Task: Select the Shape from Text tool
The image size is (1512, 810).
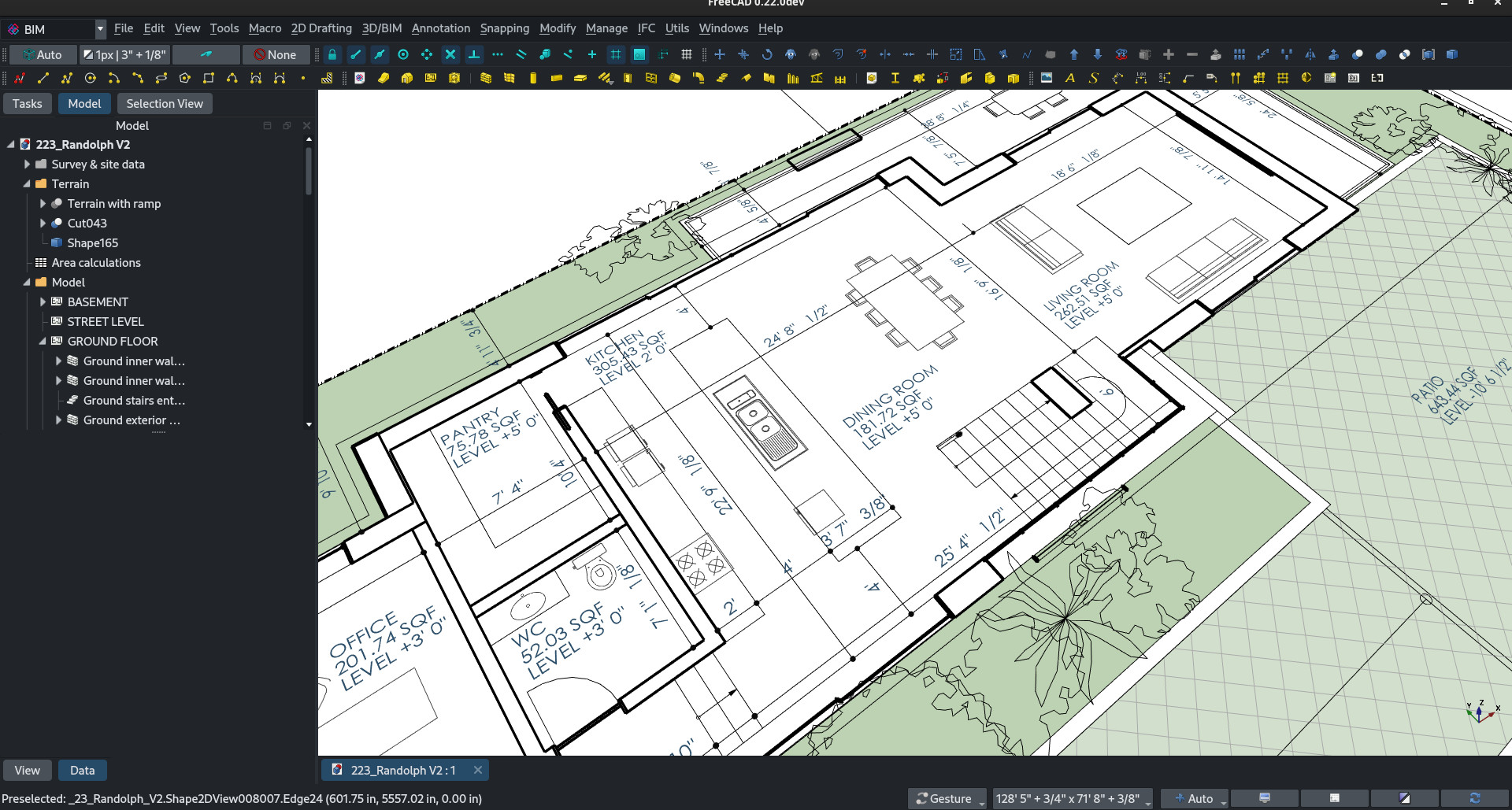Action: tap(1094, 78)
